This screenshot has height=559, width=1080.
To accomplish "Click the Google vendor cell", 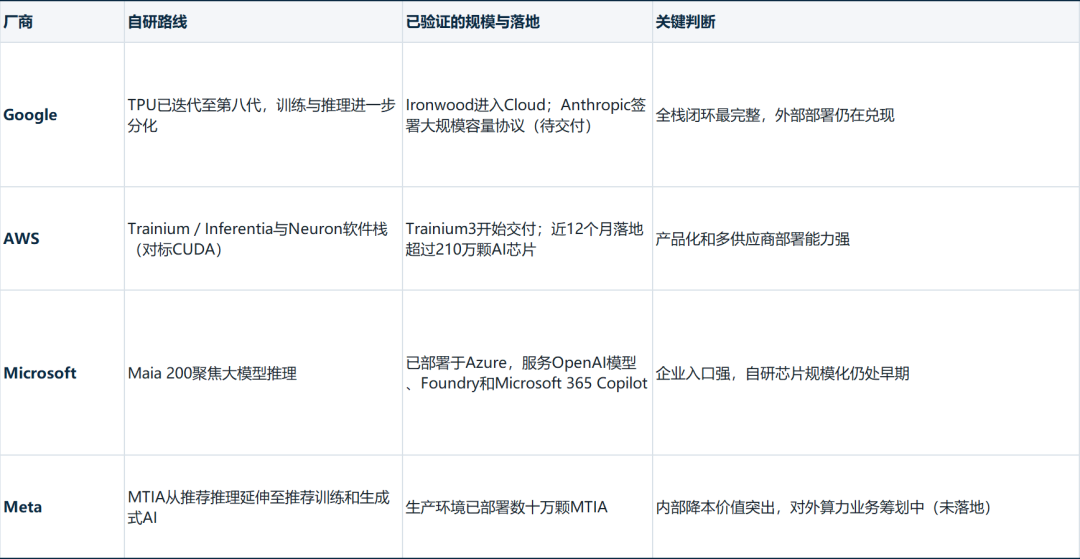I will (62, 115).
